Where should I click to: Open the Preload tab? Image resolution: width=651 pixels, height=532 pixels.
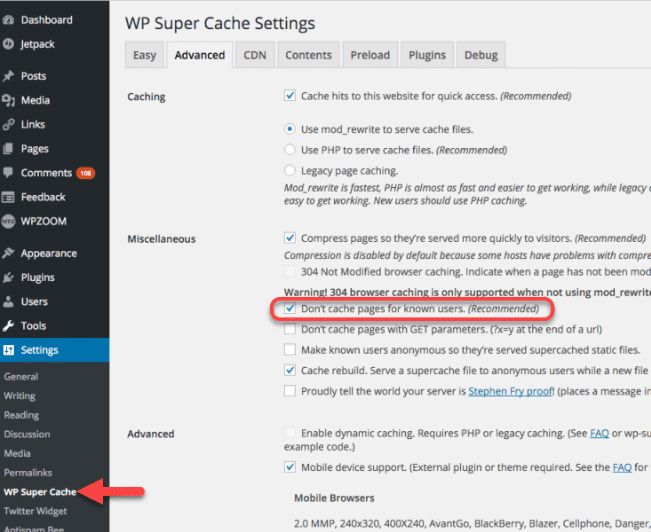[x=372, y=55]
